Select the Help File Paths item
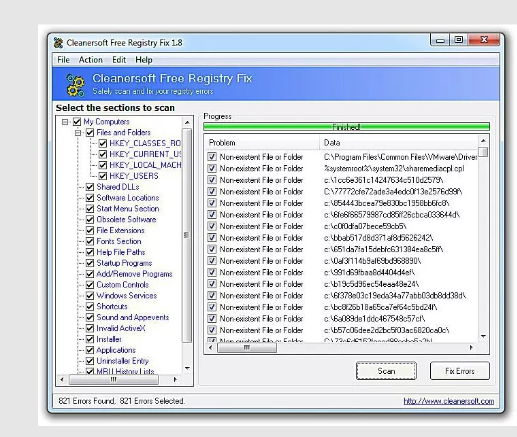Screen dimensions: 517x437 121,252
